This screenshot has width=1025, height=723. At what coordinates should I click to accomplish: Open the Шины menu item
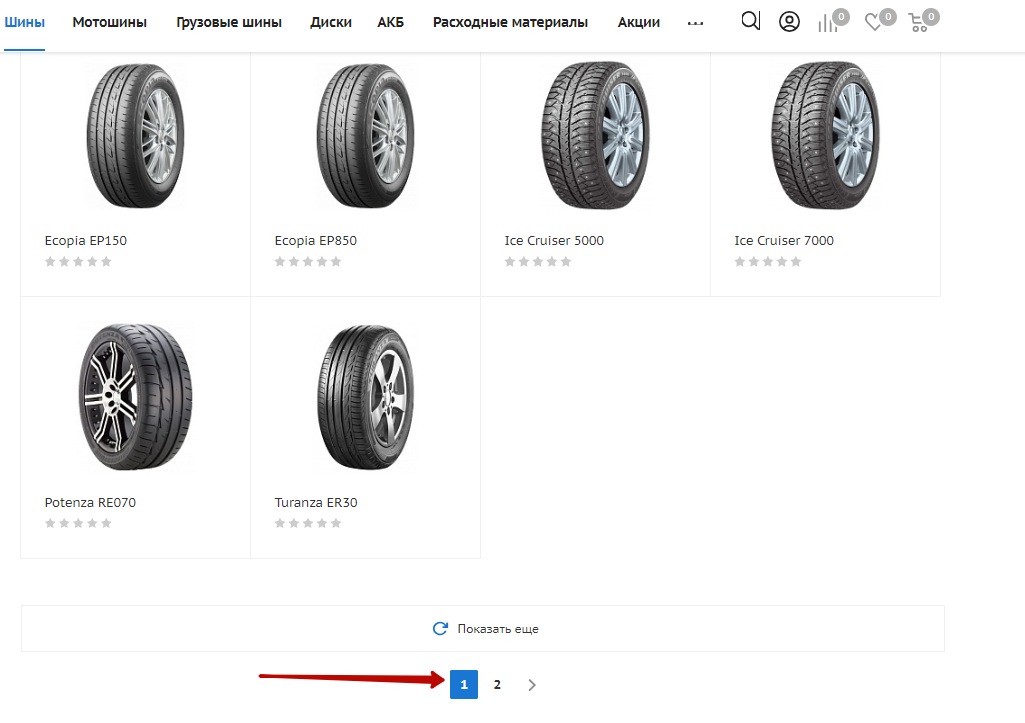[x=24, y=22]
